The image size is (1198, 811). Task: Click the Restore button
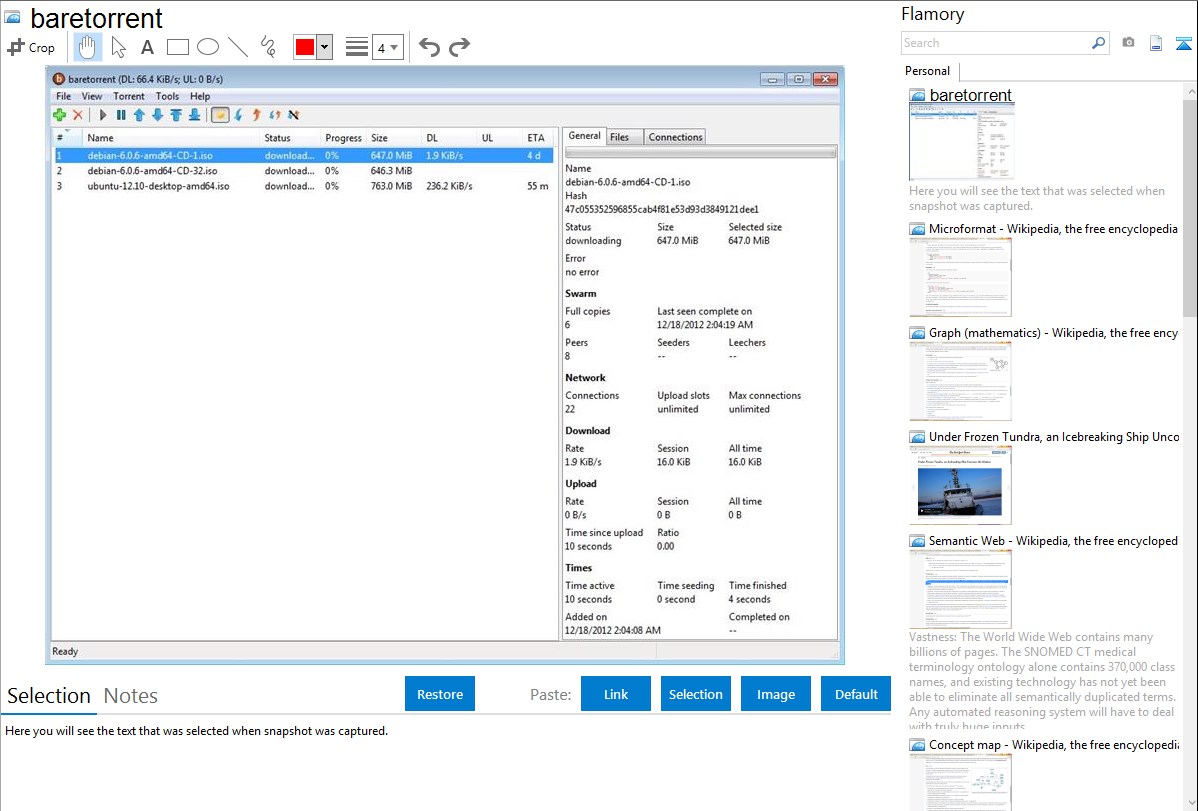click(440, 694)
